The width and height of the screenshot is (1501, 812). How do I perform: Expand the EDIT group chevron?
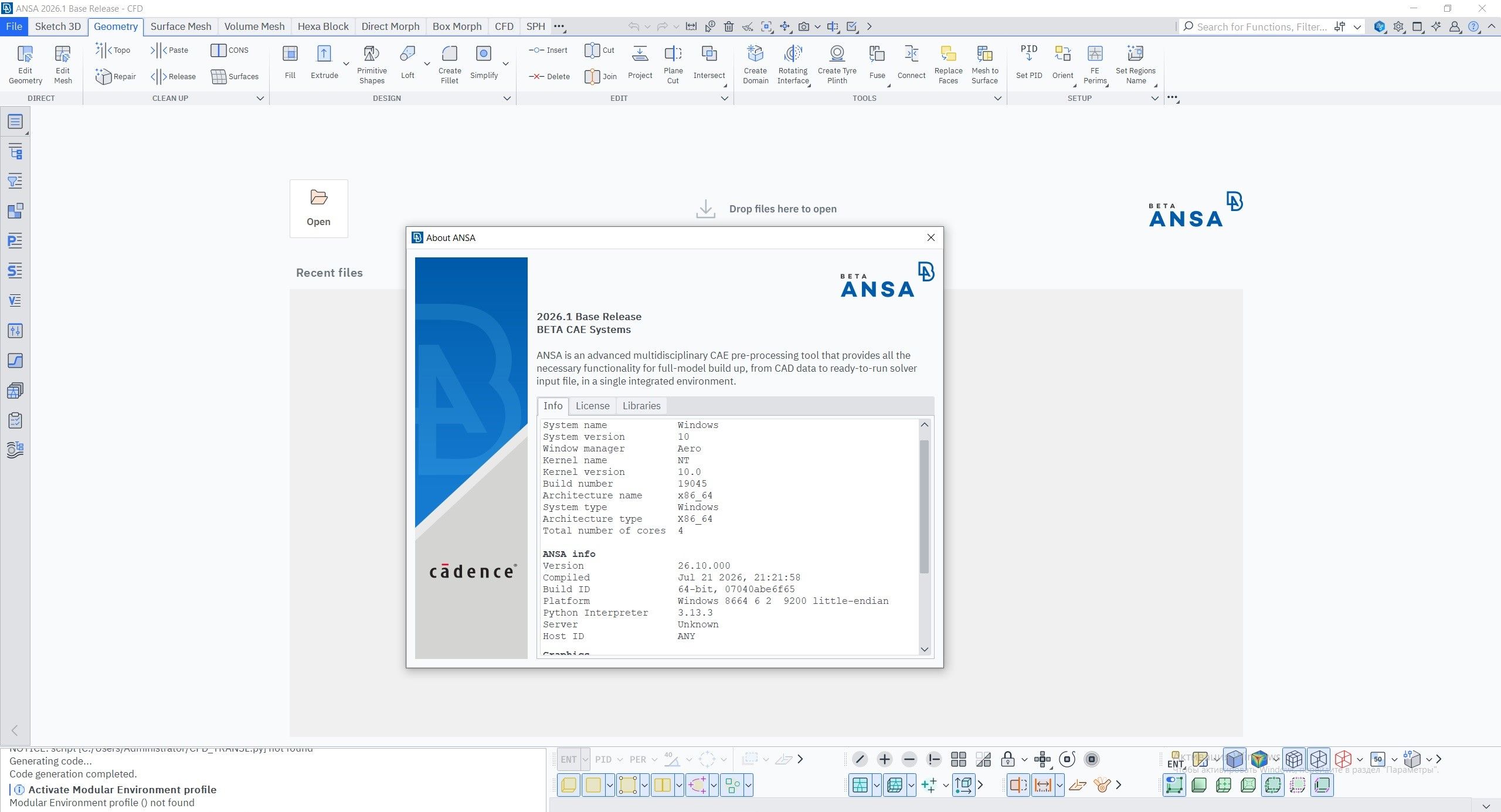(725, 98)
